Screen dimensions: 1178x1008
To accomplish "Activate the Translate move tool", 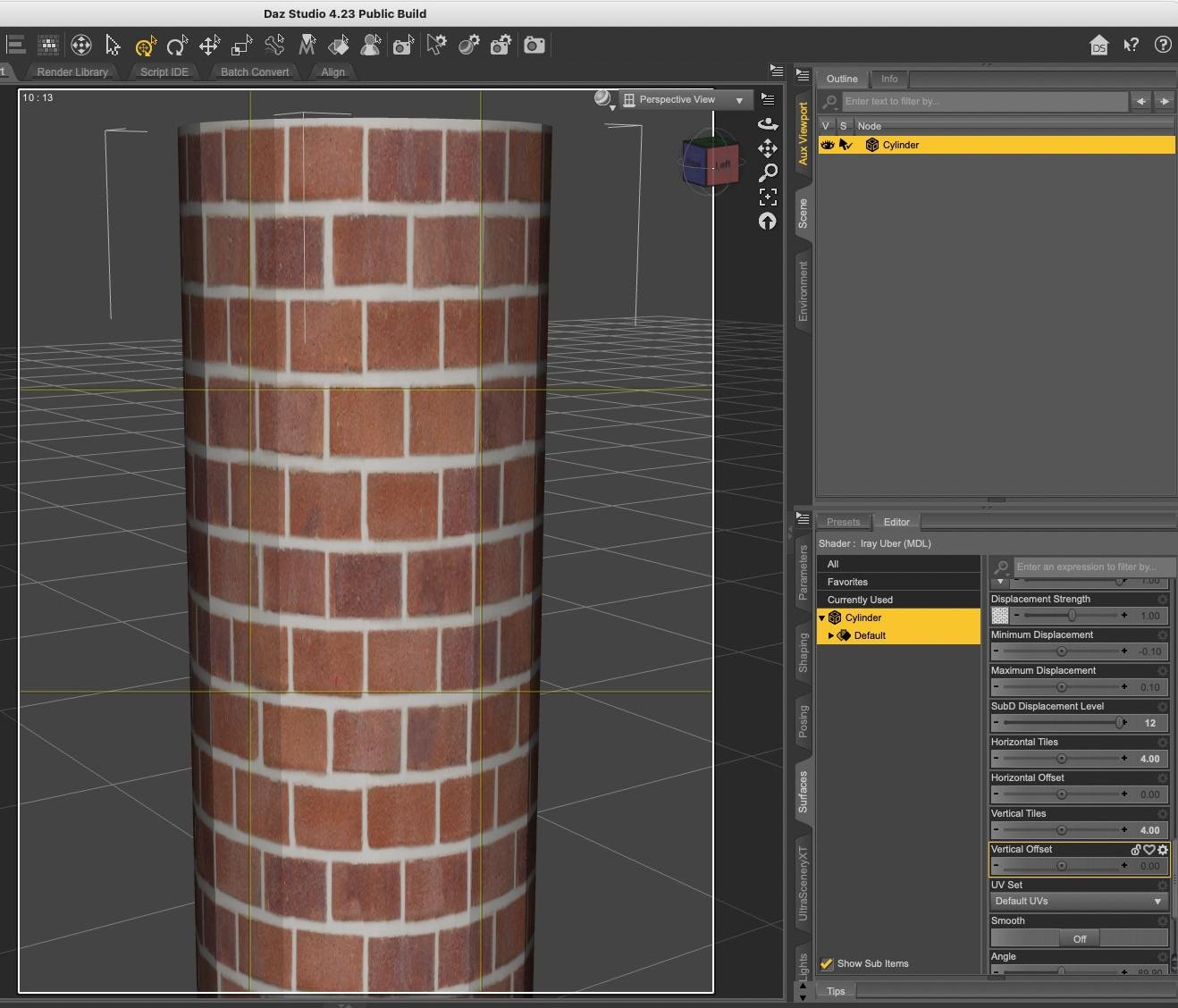I will pos(209,45).
